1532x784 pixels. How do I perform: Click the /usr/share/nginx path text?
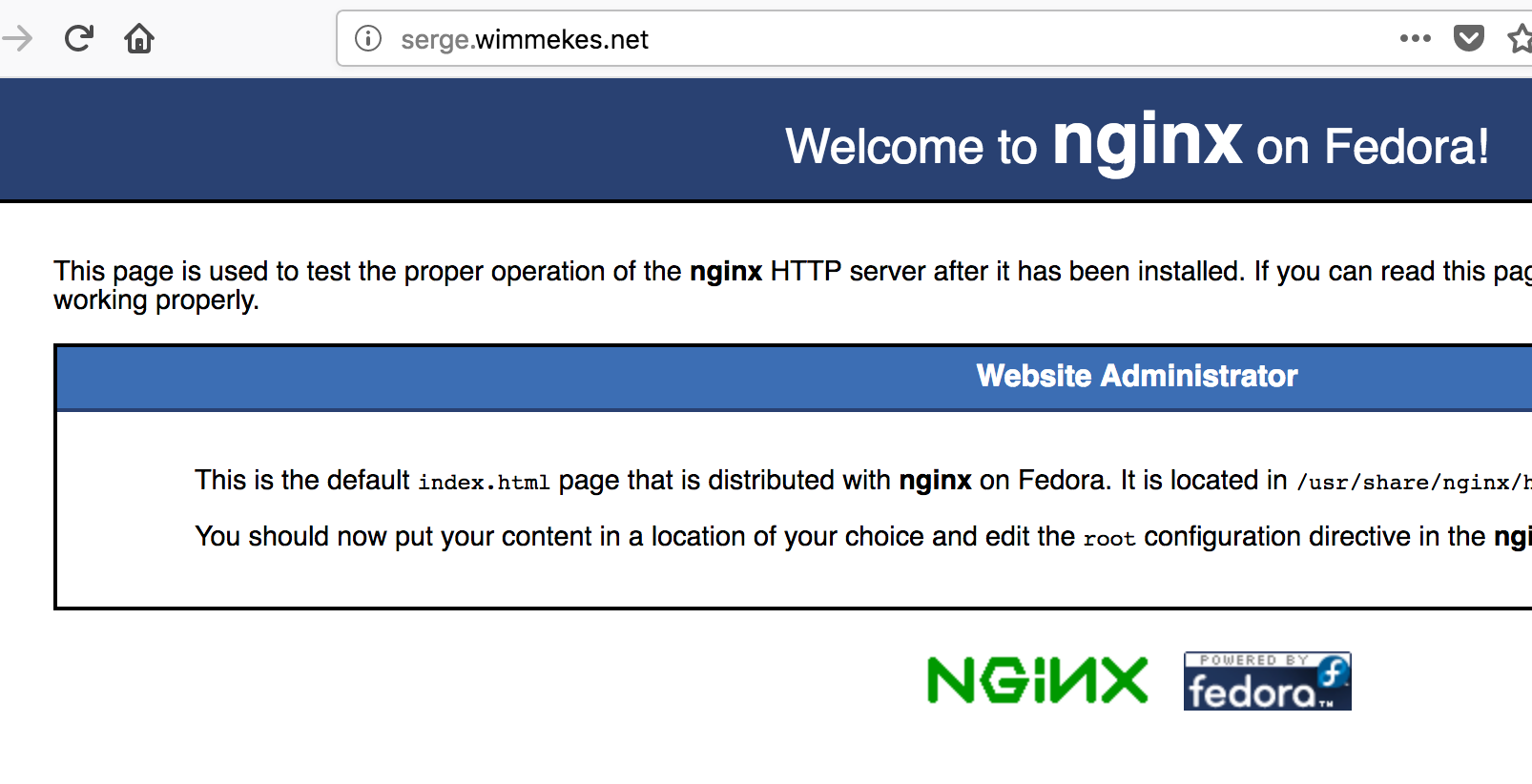[1412, 483]
